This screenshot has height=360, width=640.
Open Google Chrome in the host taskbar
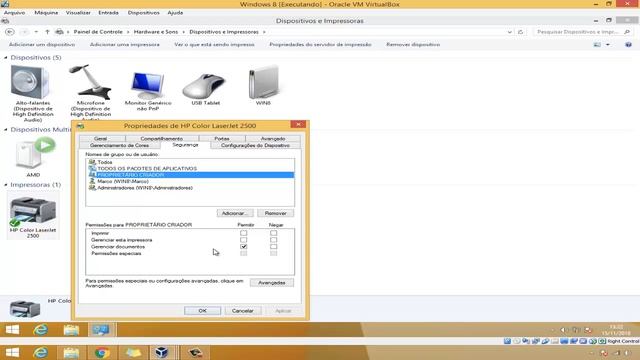click(x=102, y=352)
